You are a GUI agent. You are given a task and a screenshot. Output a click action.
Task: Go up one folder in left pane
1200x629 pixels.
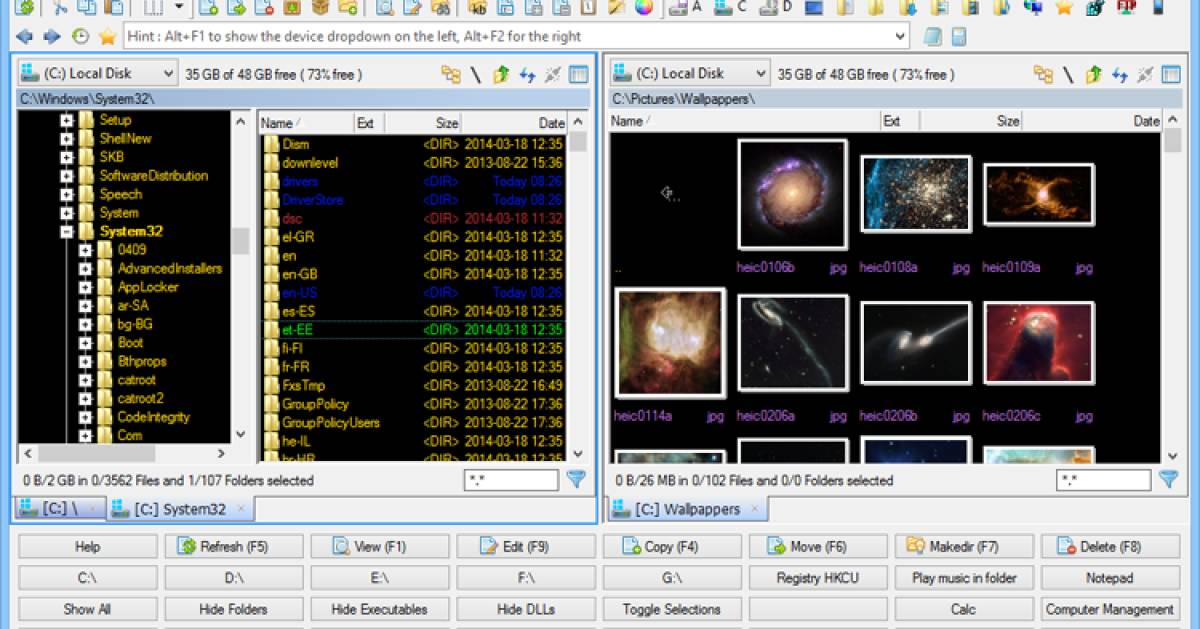[x=501, y=74]
